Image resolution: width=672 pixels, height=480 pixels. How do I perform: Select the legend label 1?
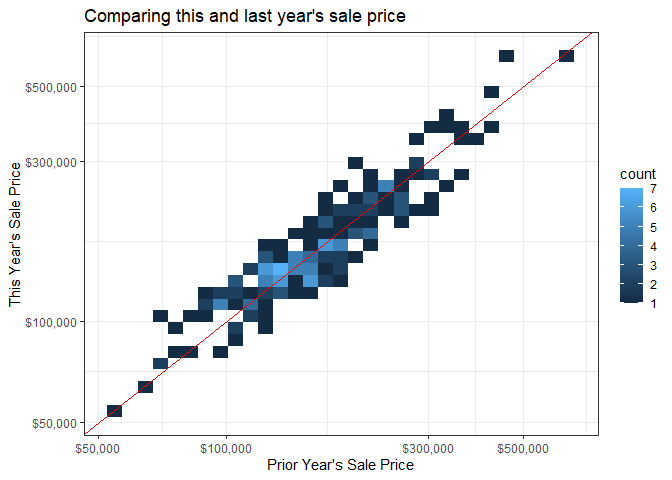tap(654, 304)
